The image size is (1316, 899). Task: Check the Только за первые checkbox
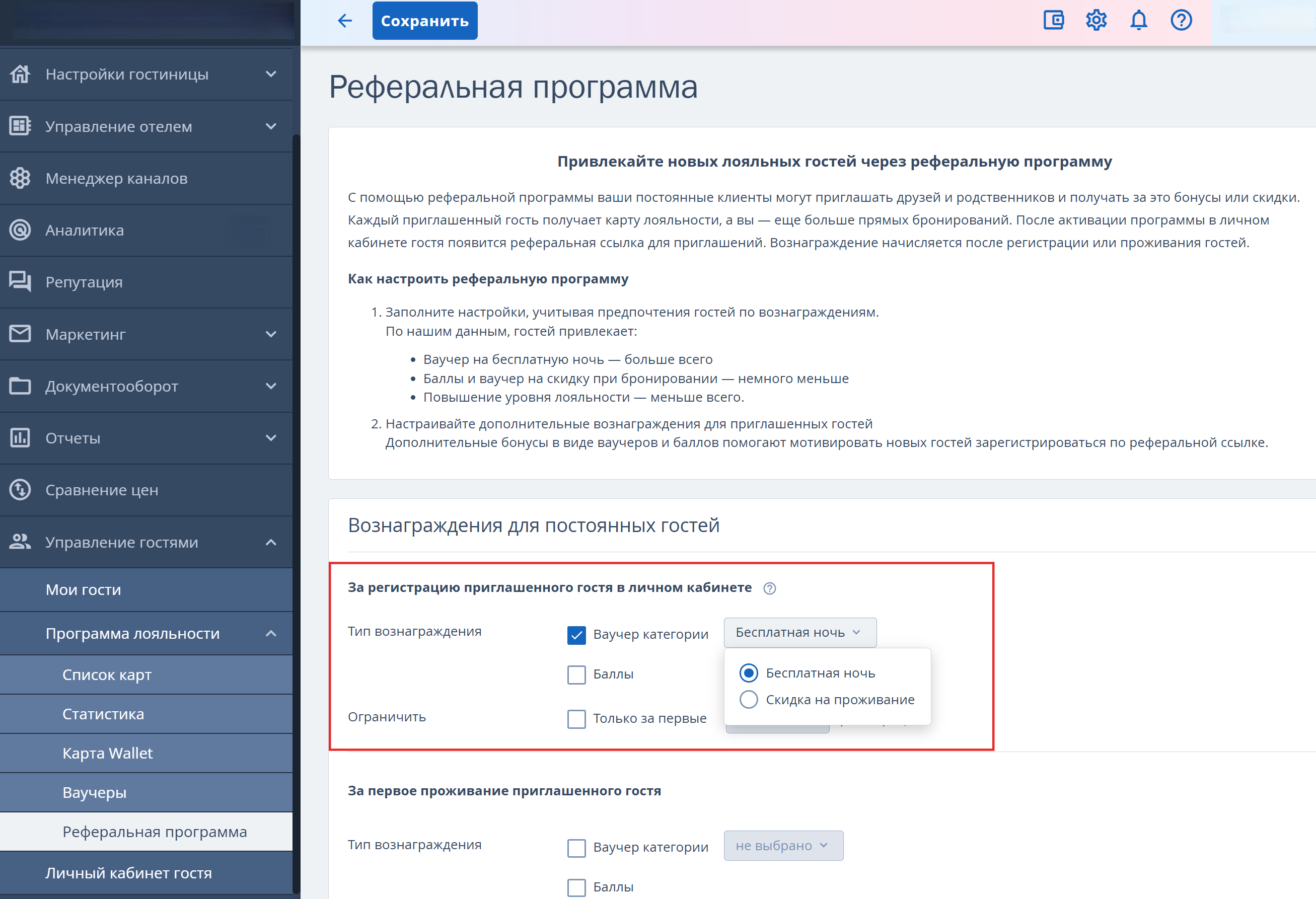coord(576,719)
